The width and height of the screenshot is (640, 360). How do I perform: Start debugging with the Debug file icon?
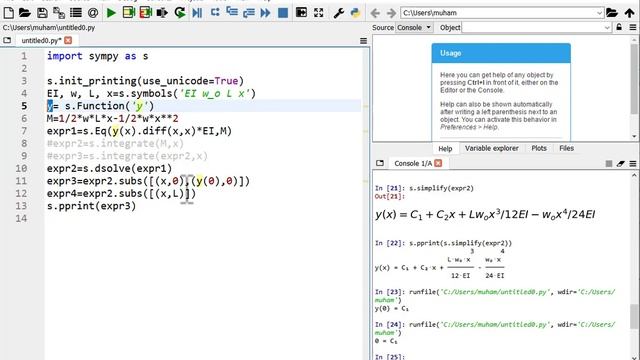coord(197,13)
